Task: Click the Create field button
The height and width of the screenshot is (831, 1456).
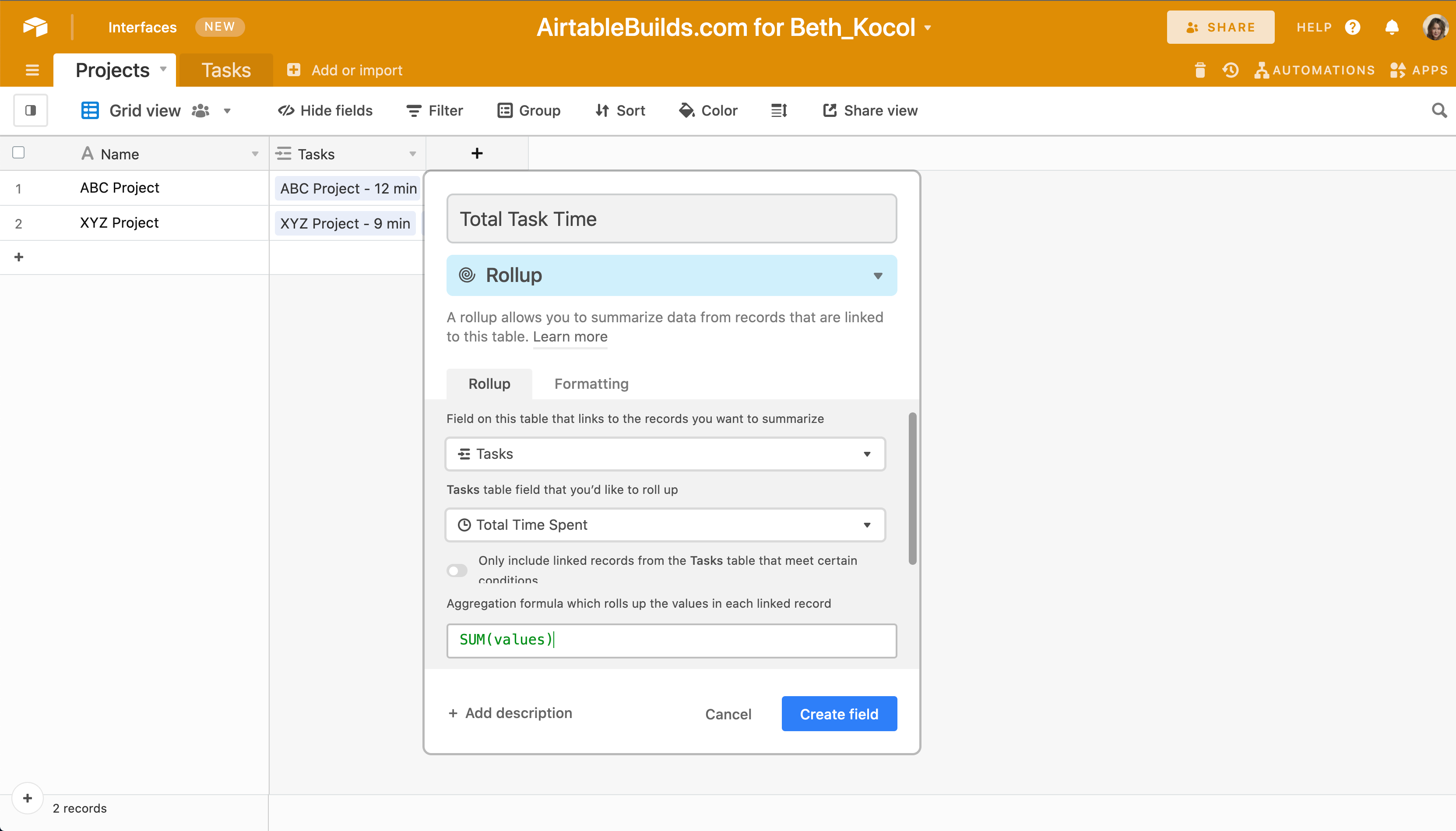Action: [x=839, y=713]
